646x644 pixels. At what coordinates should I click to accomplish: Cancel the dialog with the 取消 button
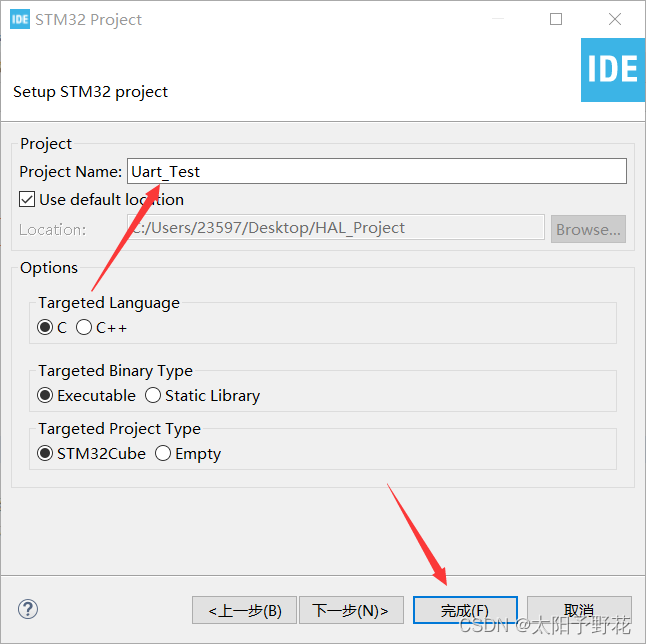[x=579, y=610]
